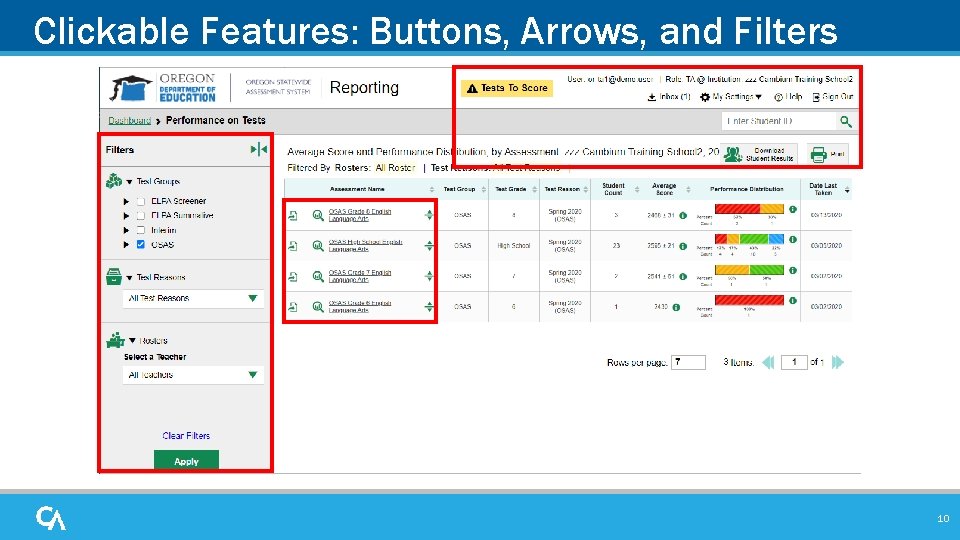Click up-down arrows in Grade 8 row
Screen dimensions: 960x540
click(429, 215)
